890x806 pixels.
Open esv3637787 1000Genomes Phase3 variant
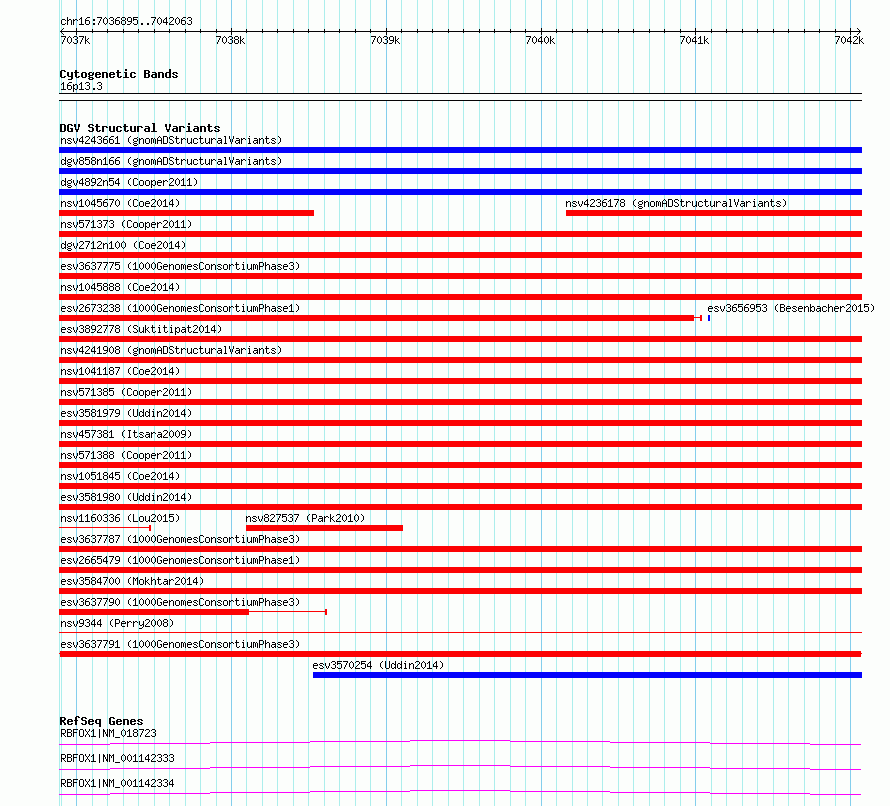(180, 539)
